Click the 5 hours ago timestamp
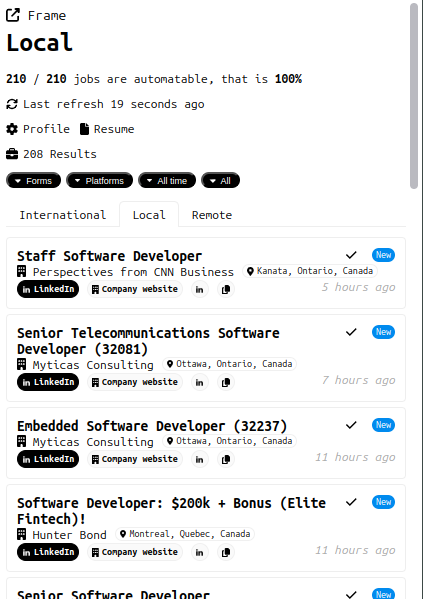The height and width of the screenshot is (599, 423). tap(358, 287)
